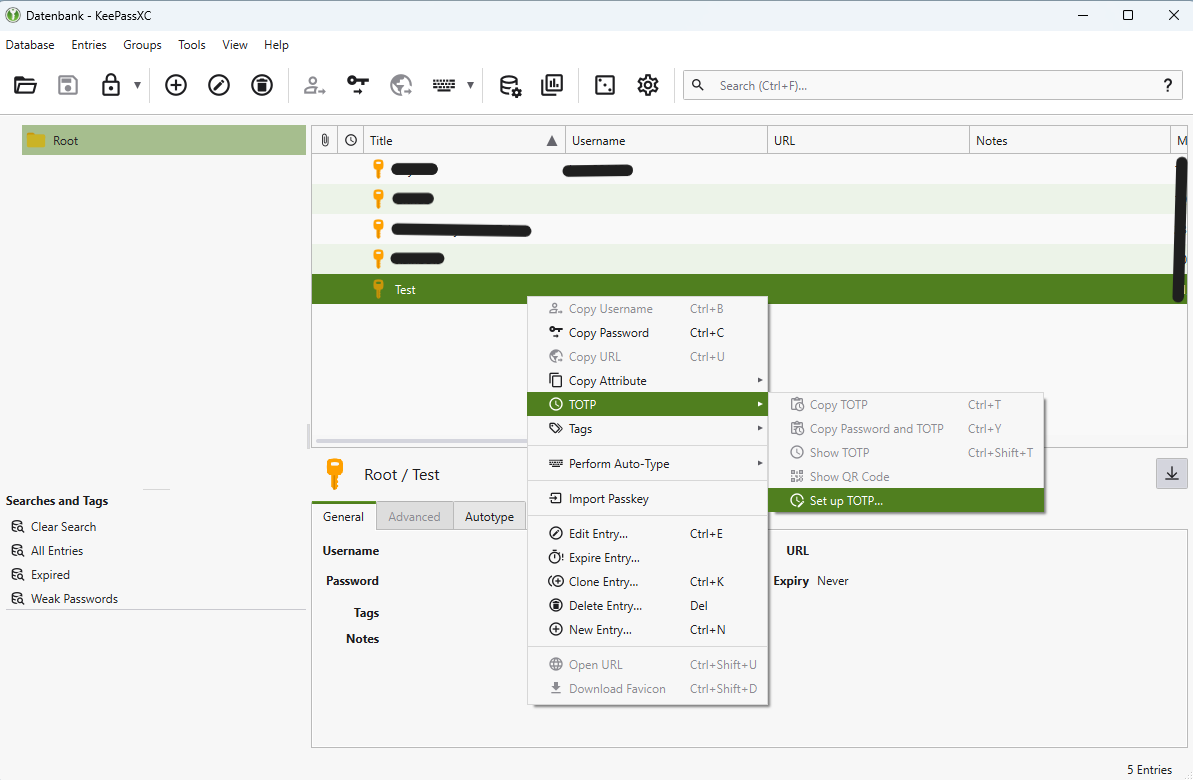Open the Database Reports icon
Image resolution: width=1193 pixels, height=780 pixels.
pyautogui.click(x=552, y=85)
